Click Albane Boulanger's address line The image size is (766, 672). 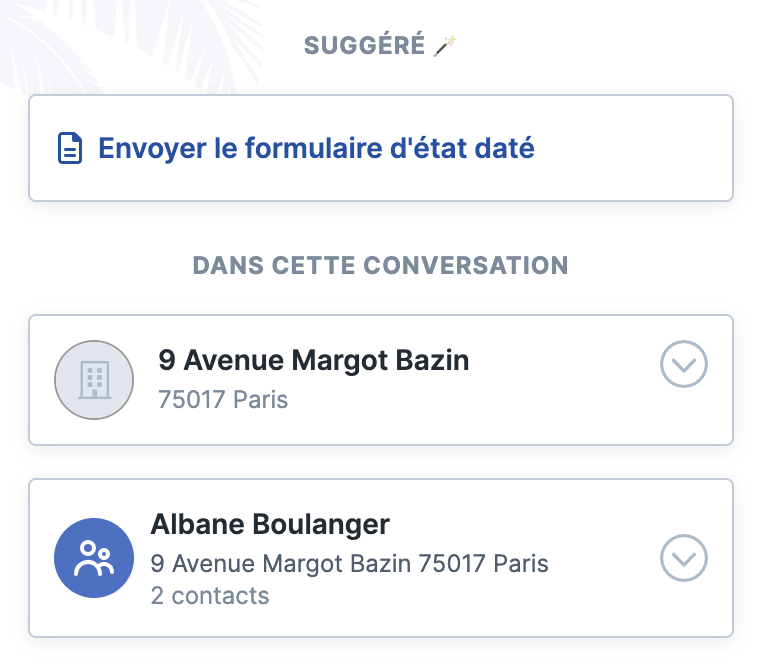(x=350, y=564)
